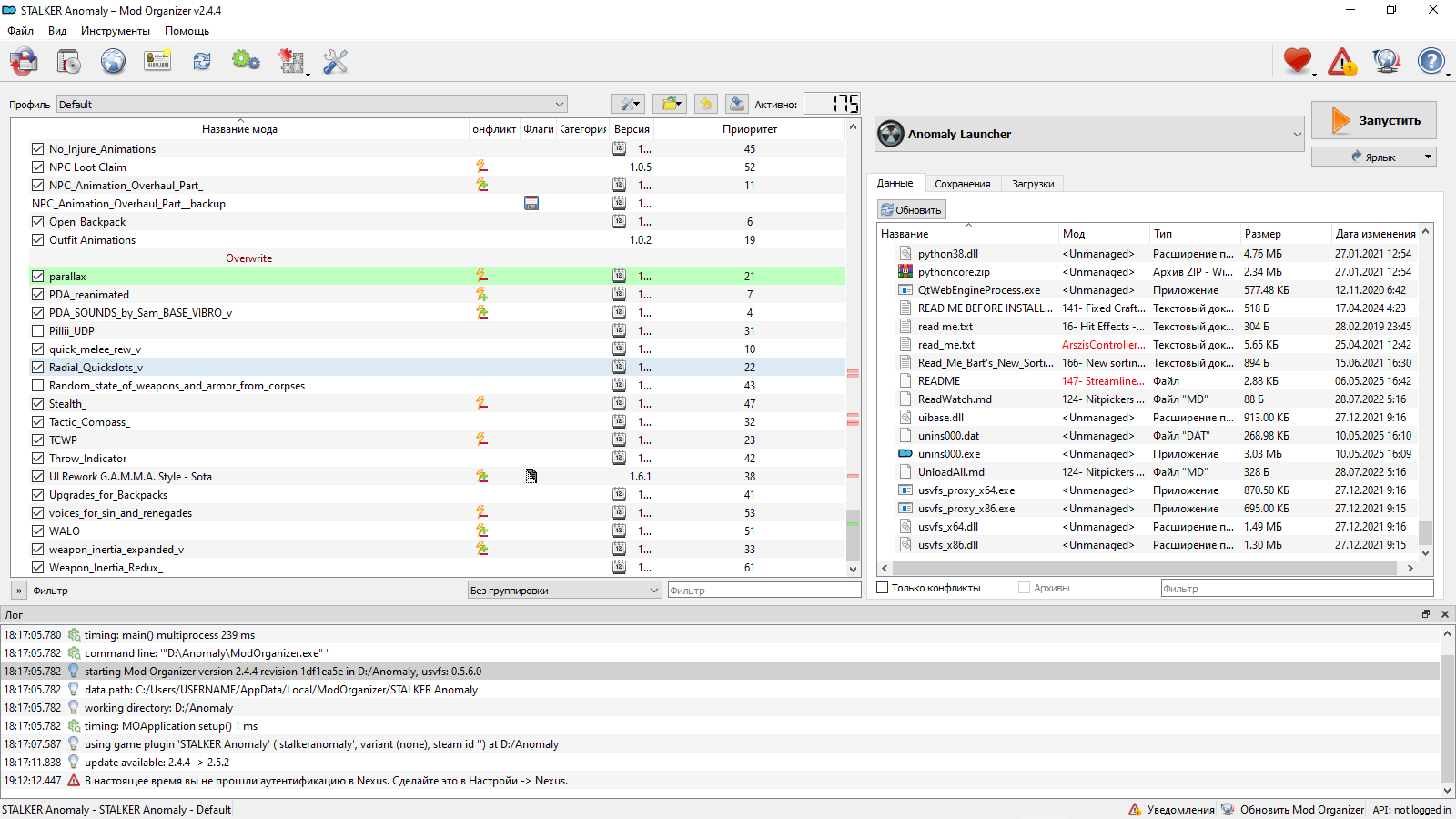Screen dimensions: 1456x819
Task: Click the Change Game / instance manager icon
Action: point(25,62)
